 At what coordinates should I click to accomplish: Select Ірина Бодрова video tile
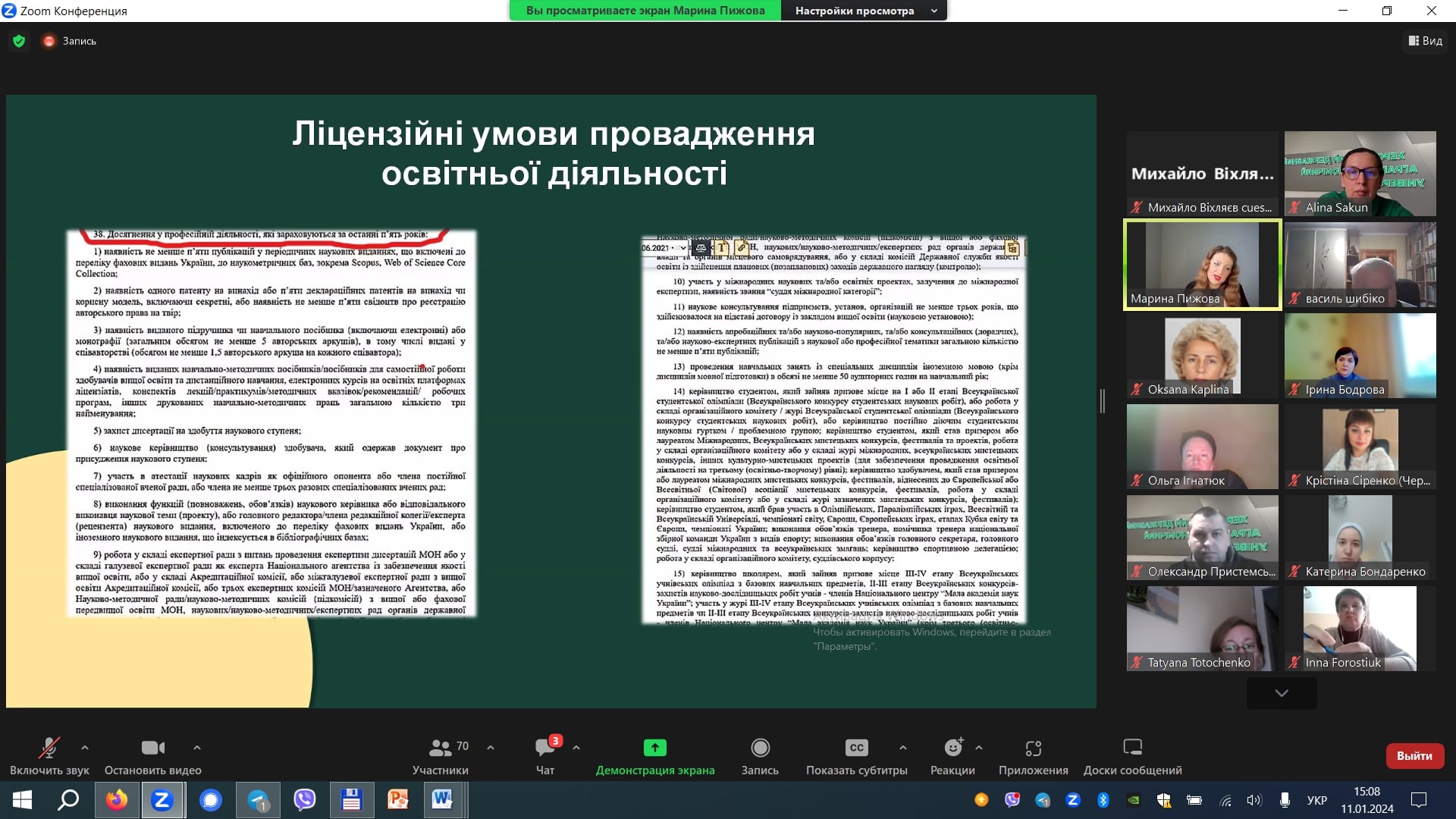(1360, 356)
